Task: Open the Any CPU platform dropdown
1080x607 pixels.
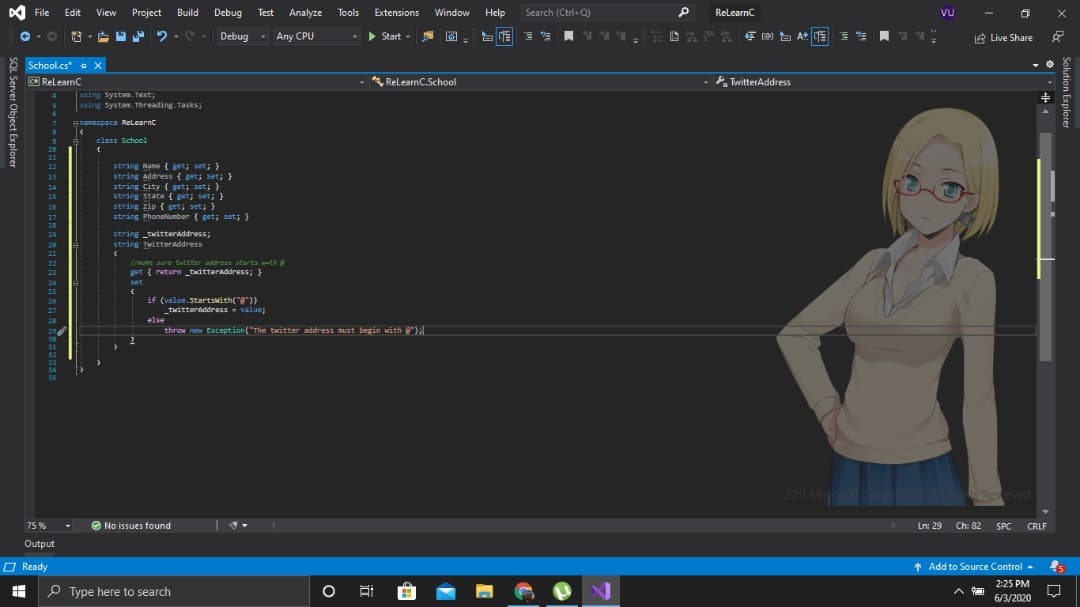Action: coord(315,36)
